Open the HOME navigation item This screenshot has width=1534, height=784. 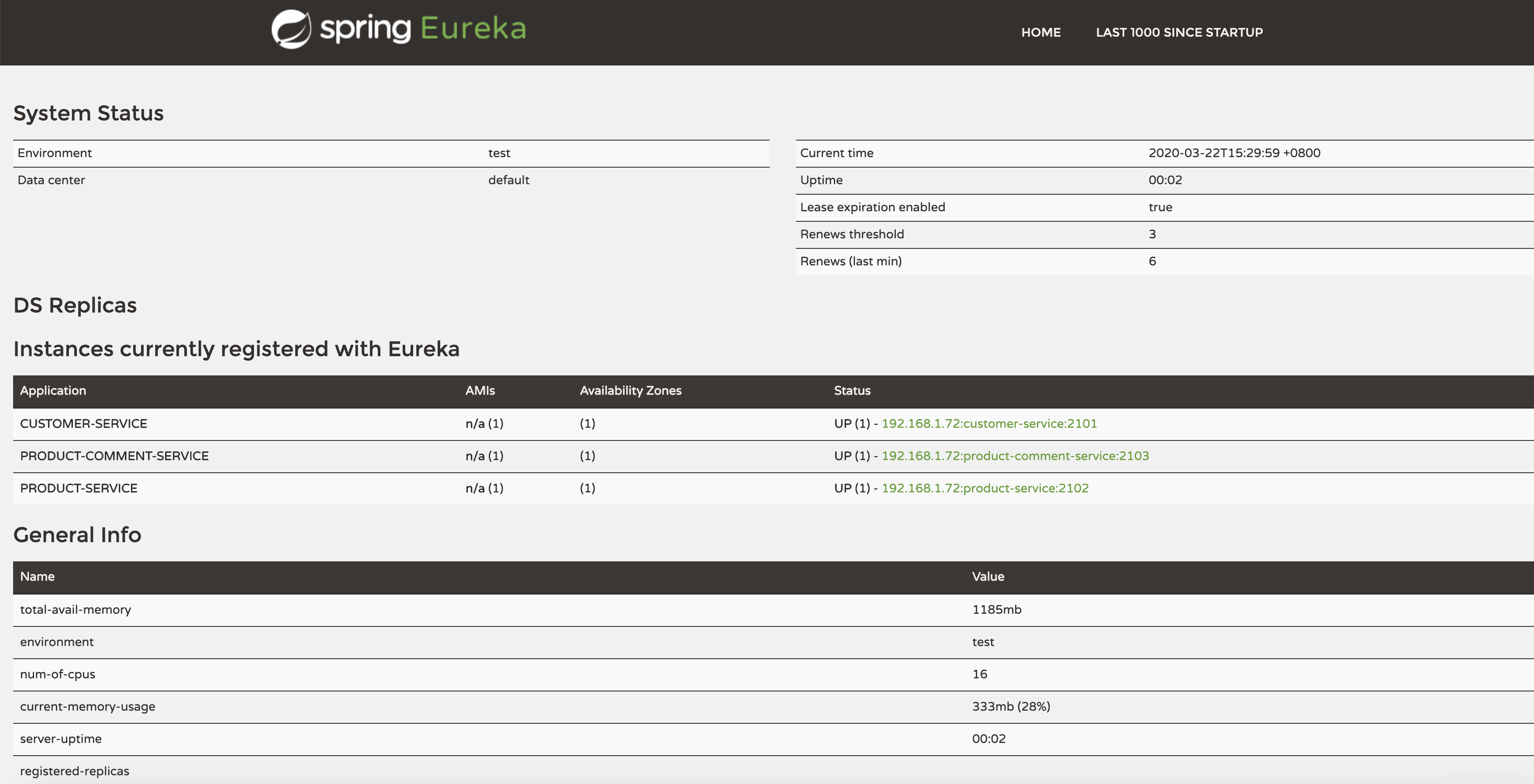pyautogui.click(x=1040, y=33)
